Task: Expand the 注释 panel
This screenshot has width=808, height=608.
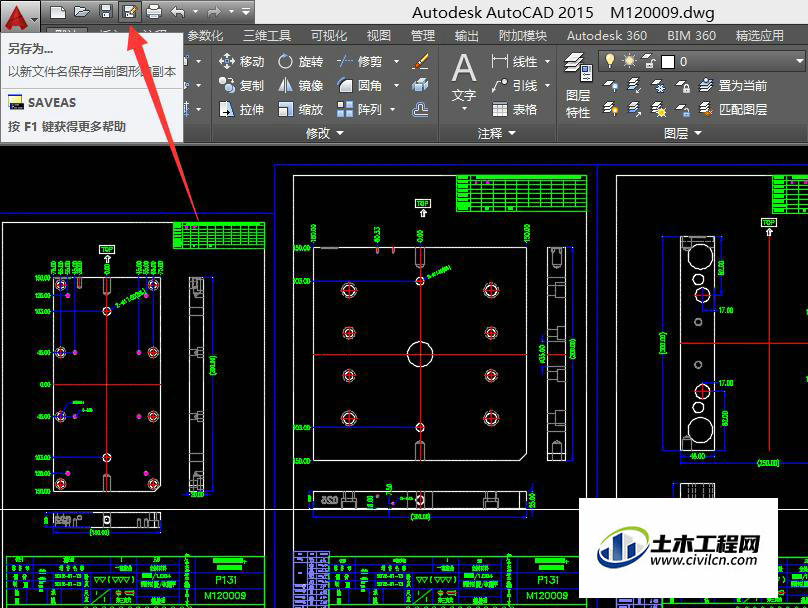Action: pos(496,133)
